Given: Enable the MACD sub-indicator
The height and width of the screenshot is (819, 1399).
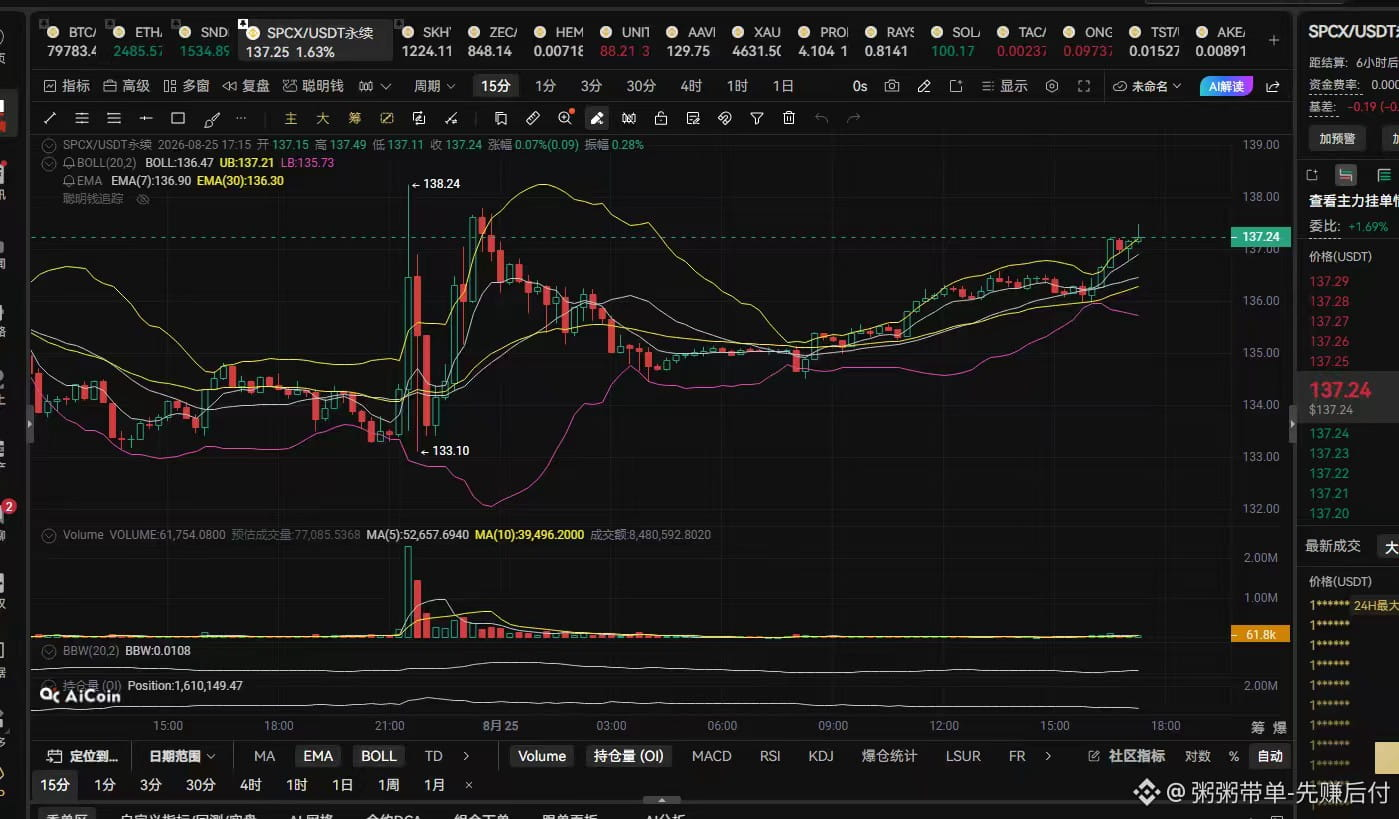Looking at the screenshot, I should [712, 756].
